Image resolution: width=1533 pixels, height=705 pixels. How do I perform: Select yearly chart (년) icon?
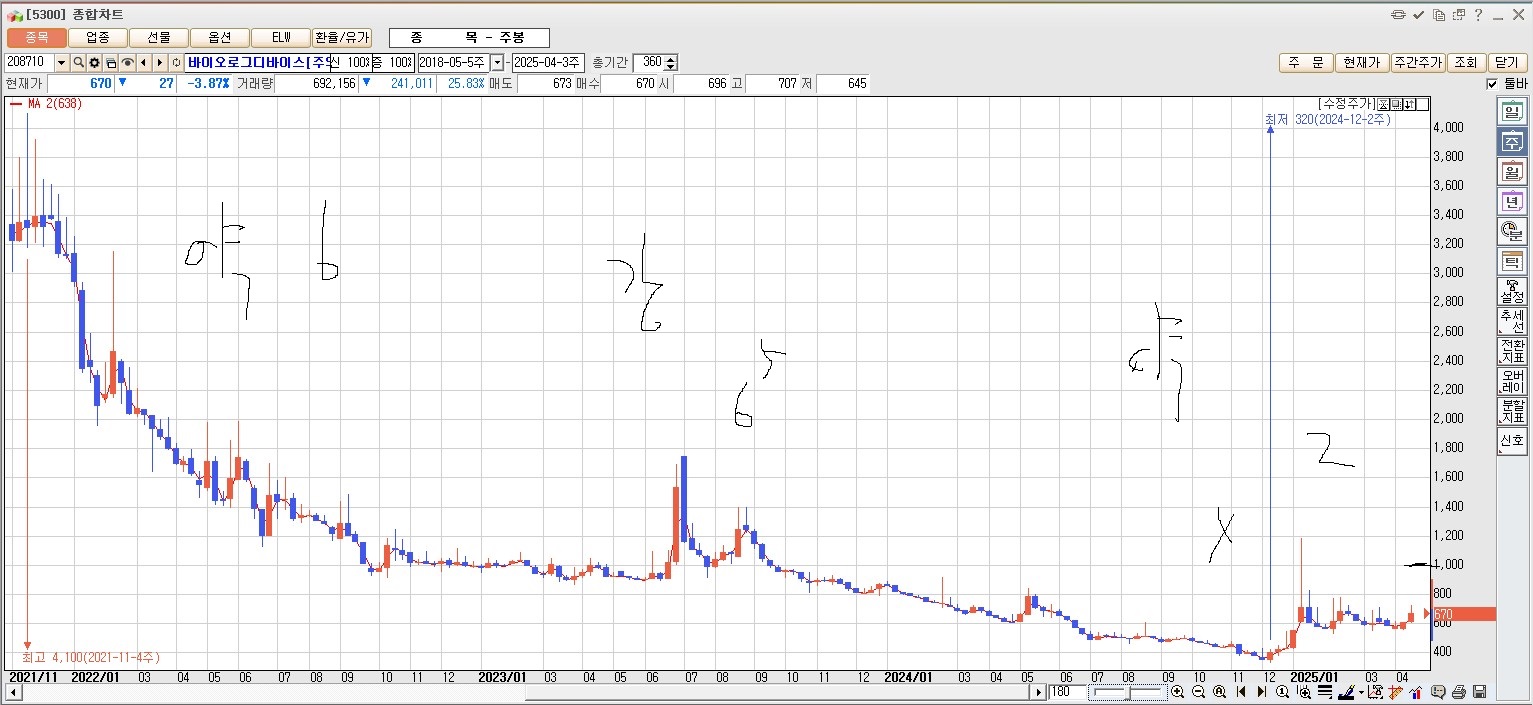(x=1511, y=201)
